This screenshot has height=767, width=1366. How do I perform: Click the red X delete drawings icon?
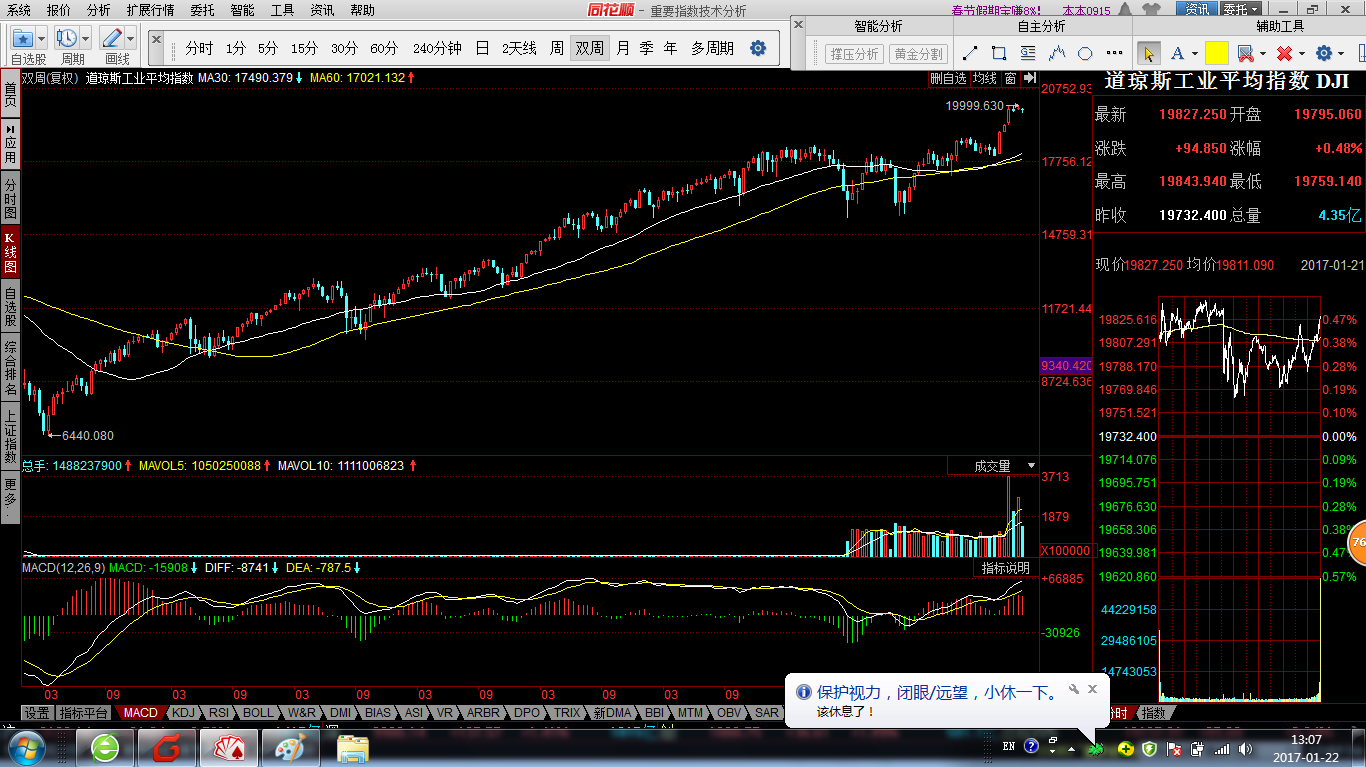[1285, 53]
